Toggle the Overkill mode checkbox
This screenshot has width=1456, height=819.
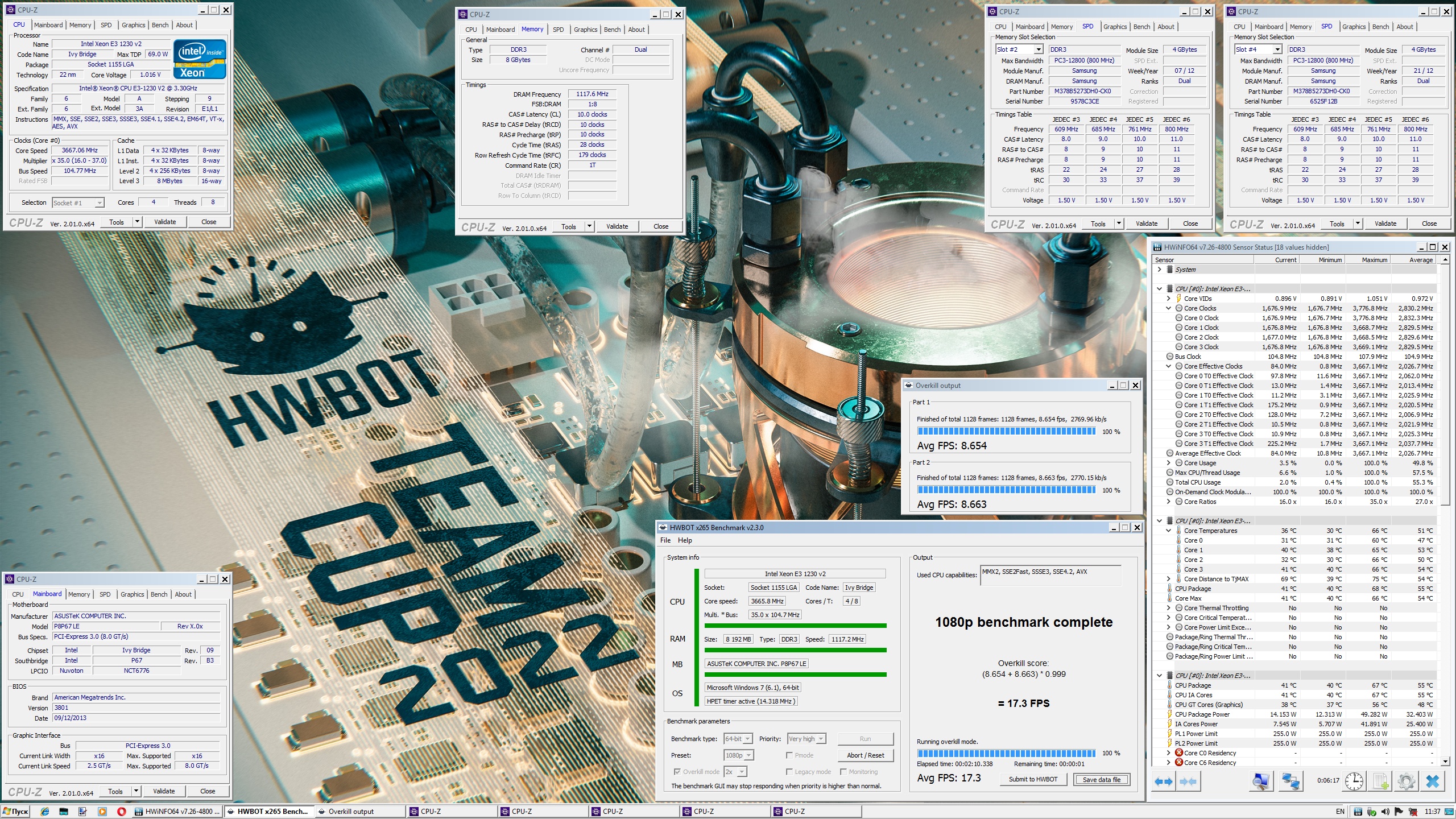pos(677,772)
